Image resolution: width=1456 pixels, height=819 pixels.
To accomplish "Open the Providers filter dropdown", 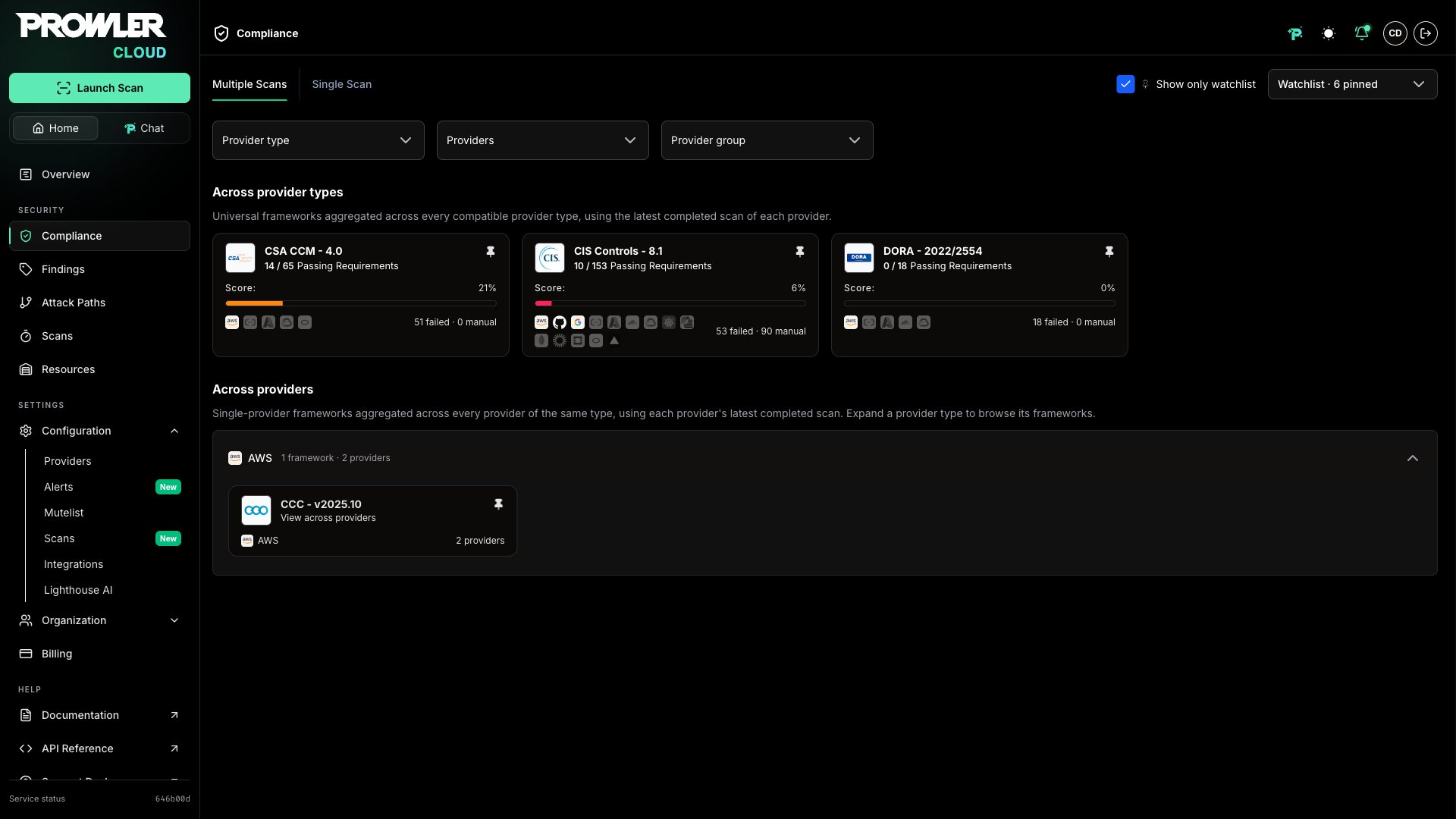I will [543, 140].
